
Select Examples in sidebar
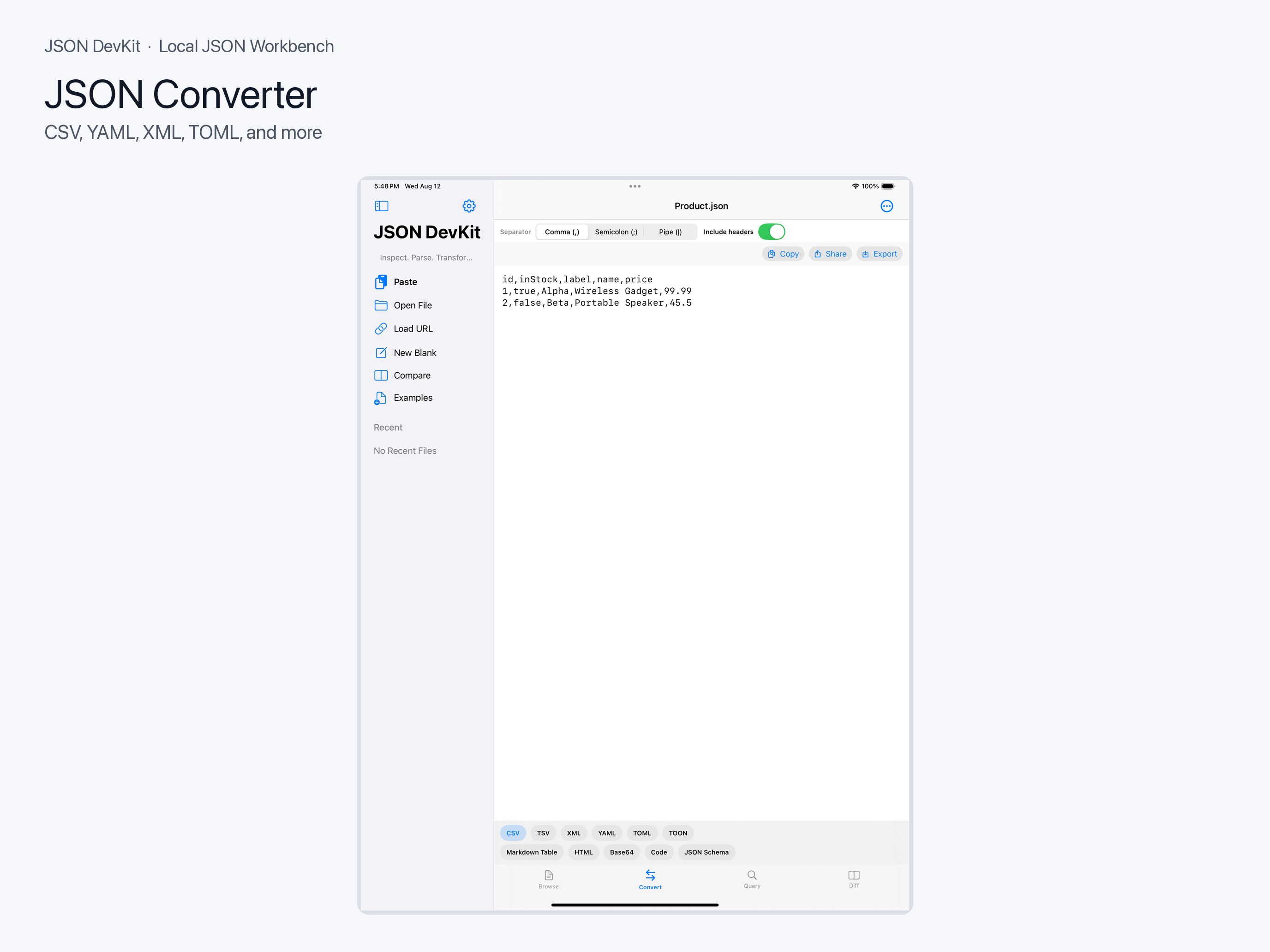pyautogui.click(x=427, y=398)
